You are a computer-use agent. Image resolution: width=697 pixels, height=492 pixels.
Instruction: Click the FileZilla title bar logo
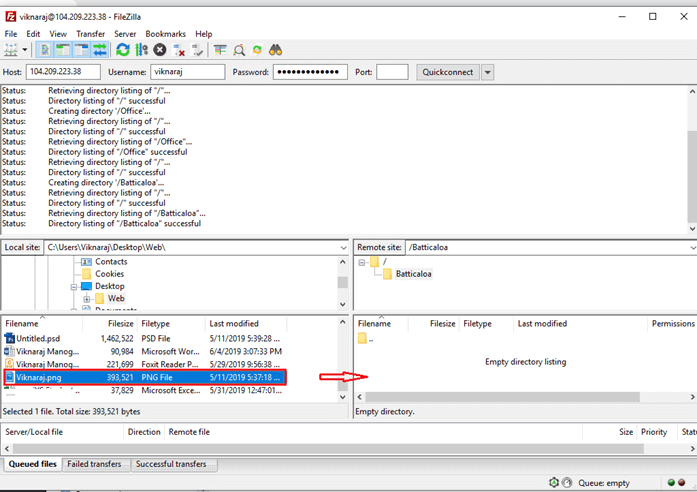pyautogui.click(x=10, y=17)
